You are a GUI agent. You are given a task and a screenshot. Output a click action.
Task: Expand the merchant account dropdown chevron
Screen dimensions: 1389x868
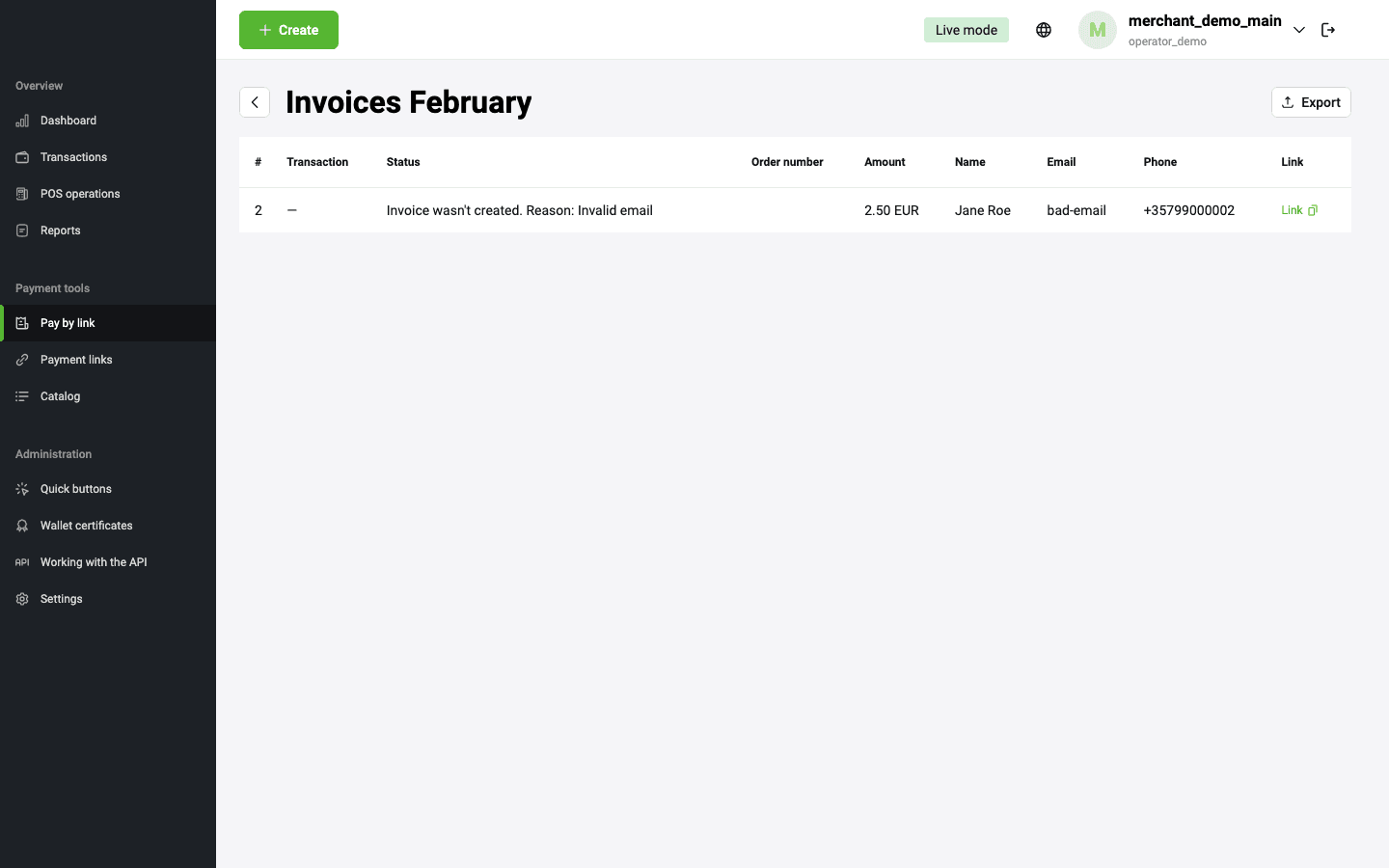(1299, 30)
